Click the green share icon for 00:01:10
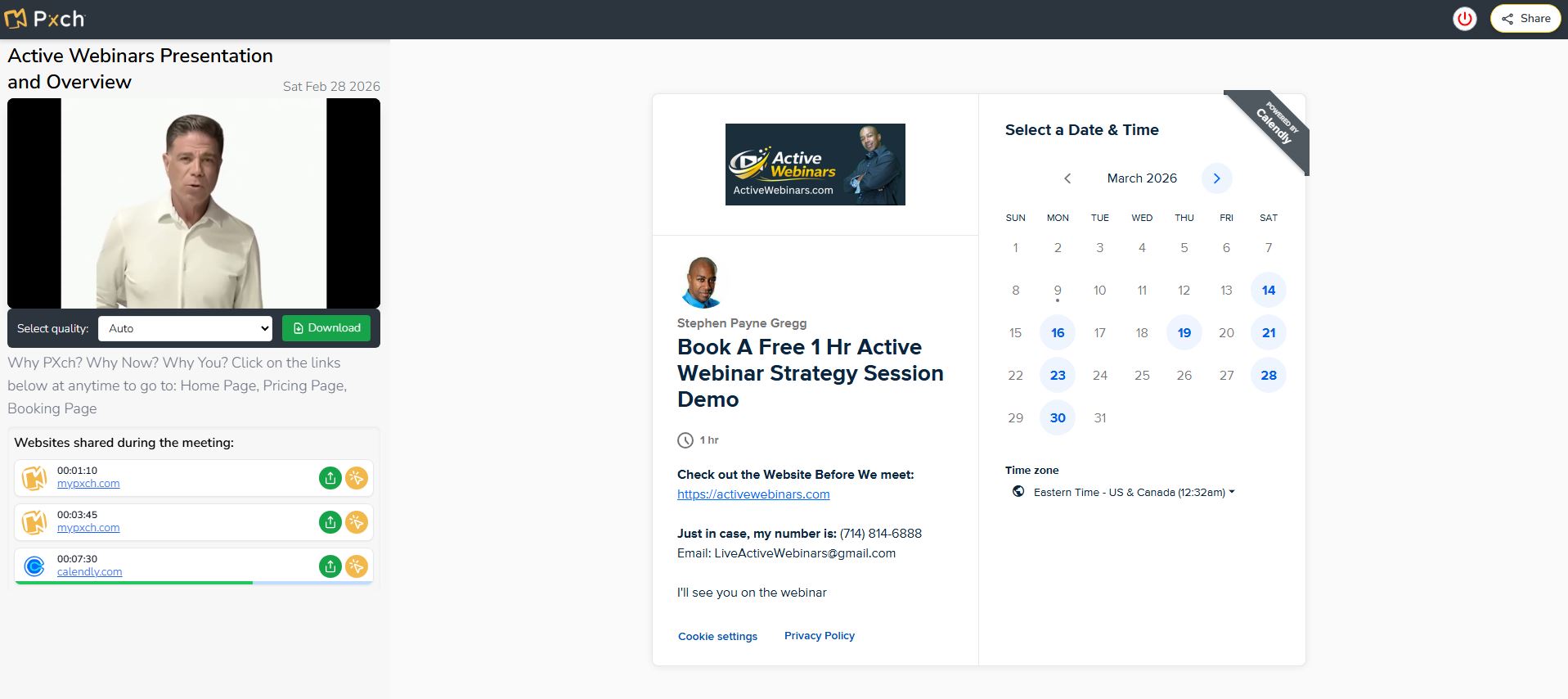Image resolution: width=1568 pixels, height=699 pixels. click(330, 478)
